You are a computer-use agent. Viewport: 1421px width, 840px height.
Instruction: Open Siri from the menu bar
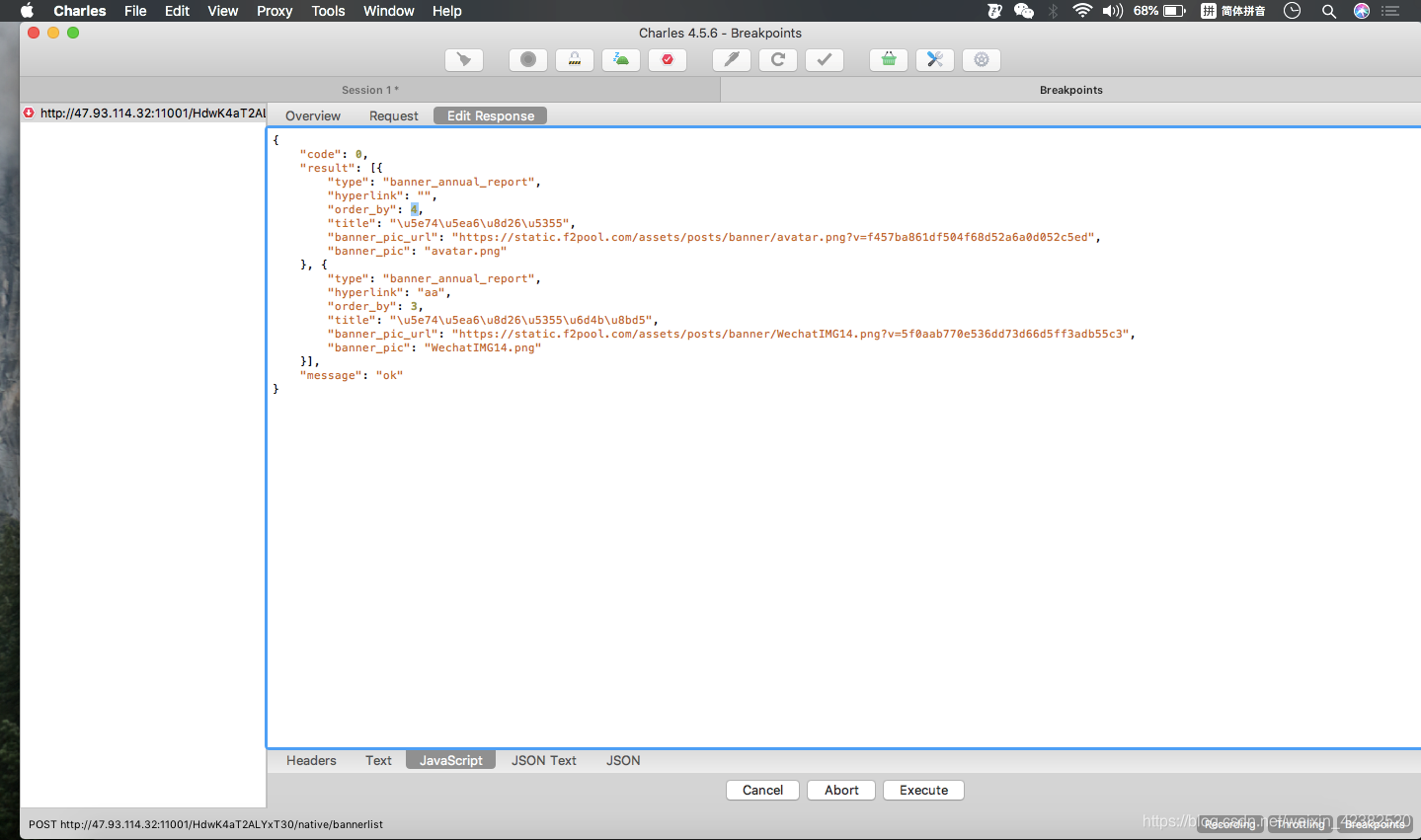(1362, 11)
